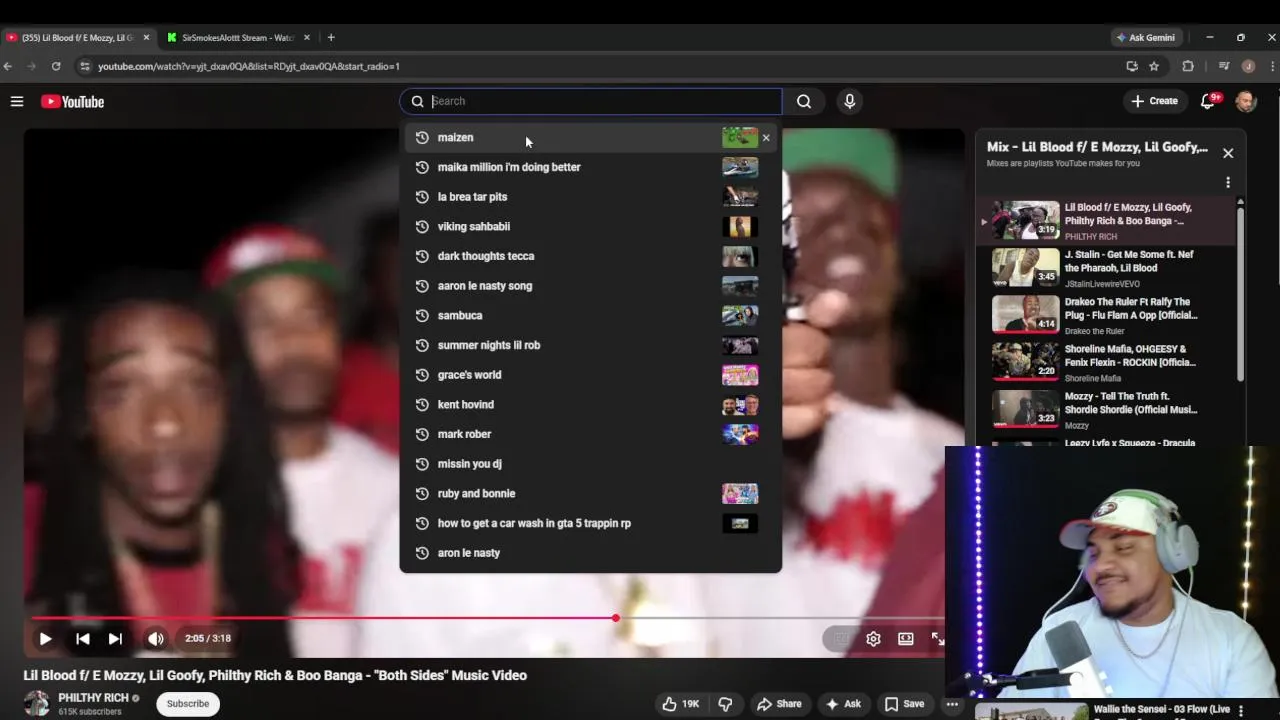The height and width of the screenshot is (720, 1280).
Task: Switch to SirSmokesAlottt Stream tab
Action: tap(238, 38)
